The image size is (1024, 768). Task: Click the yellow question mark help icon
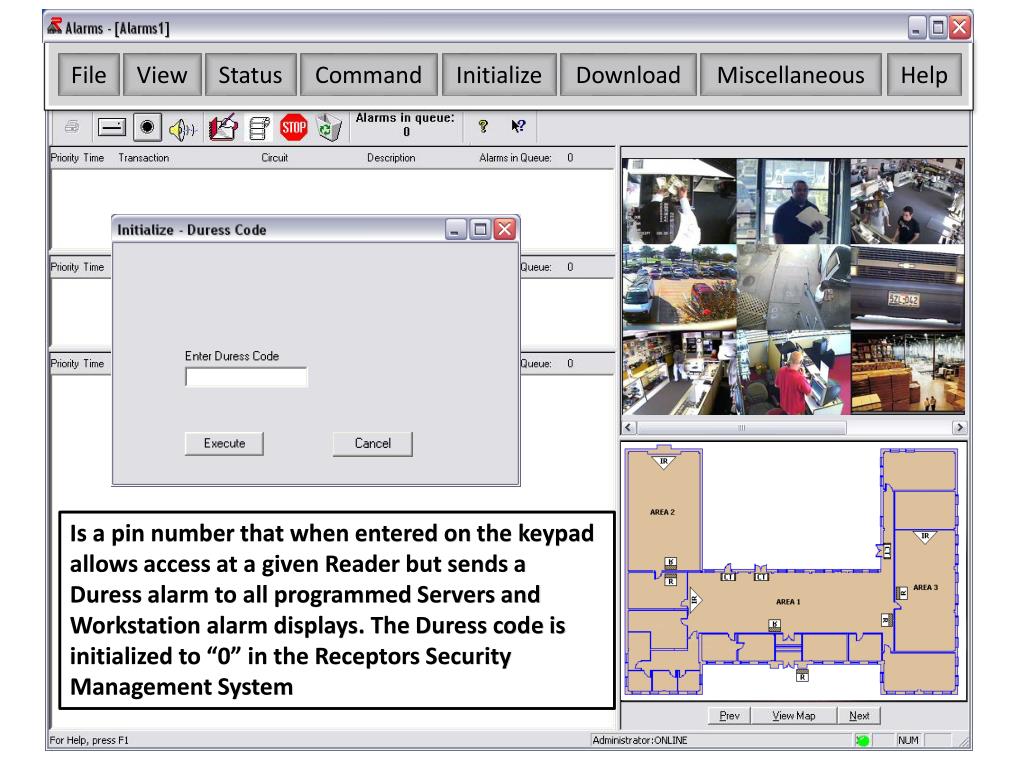point(483,126)
